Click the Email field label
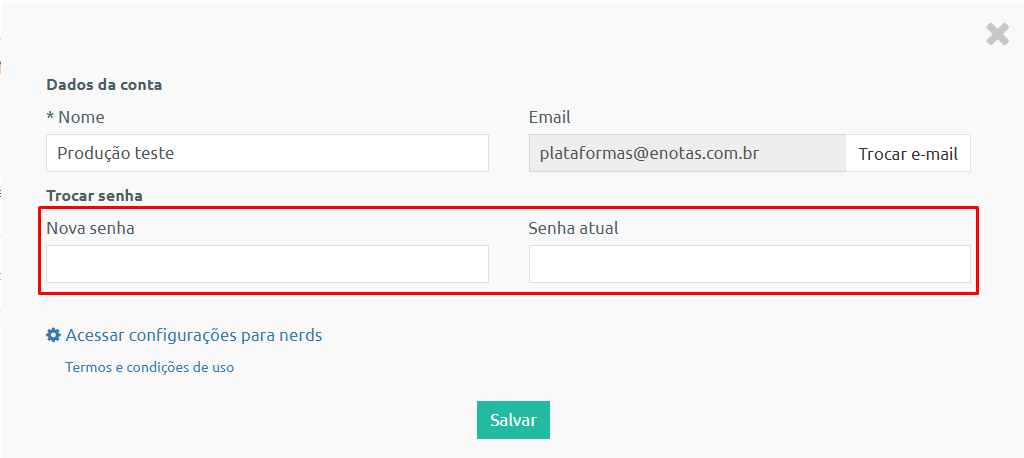The image size is (1024, 458). 550,118
